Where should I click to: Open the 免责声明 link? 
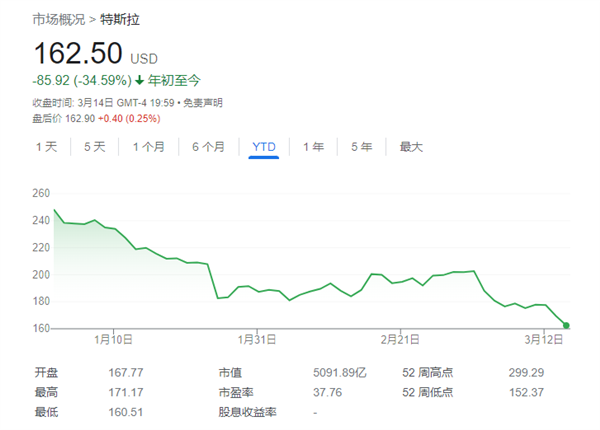pos(203,103)
